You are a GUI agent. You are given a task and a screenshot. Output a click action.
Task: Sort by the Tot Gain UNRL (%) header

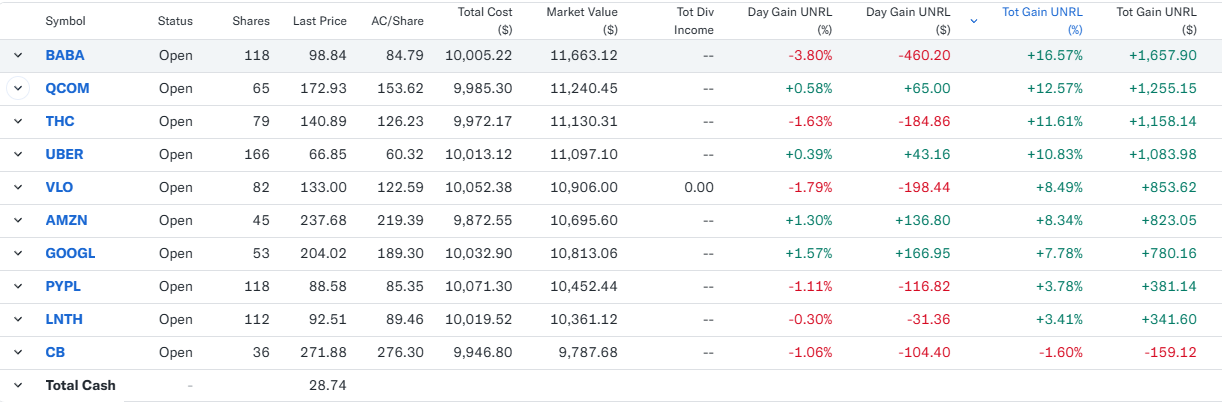click(1042, 21)
